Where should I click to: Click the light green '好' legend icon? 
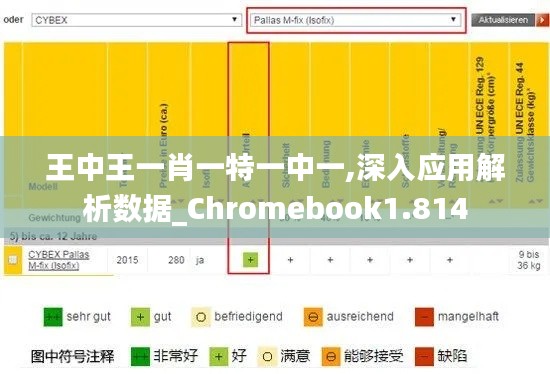[x=219, y=356]
